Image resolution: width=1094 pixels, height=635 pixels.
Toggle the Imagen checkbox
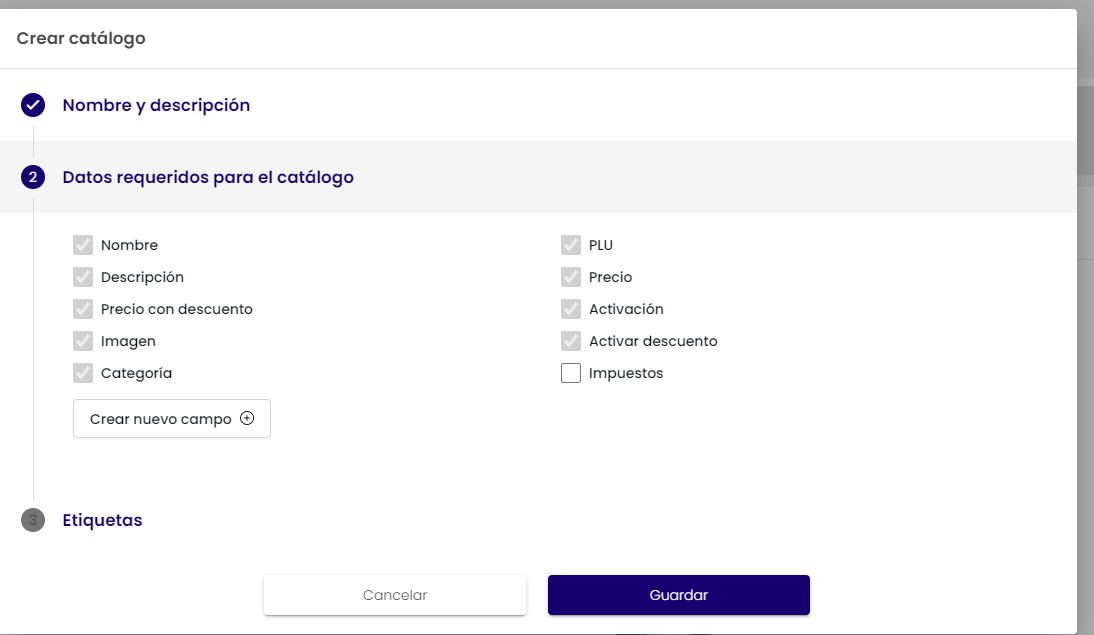click(x=83, y=341)
